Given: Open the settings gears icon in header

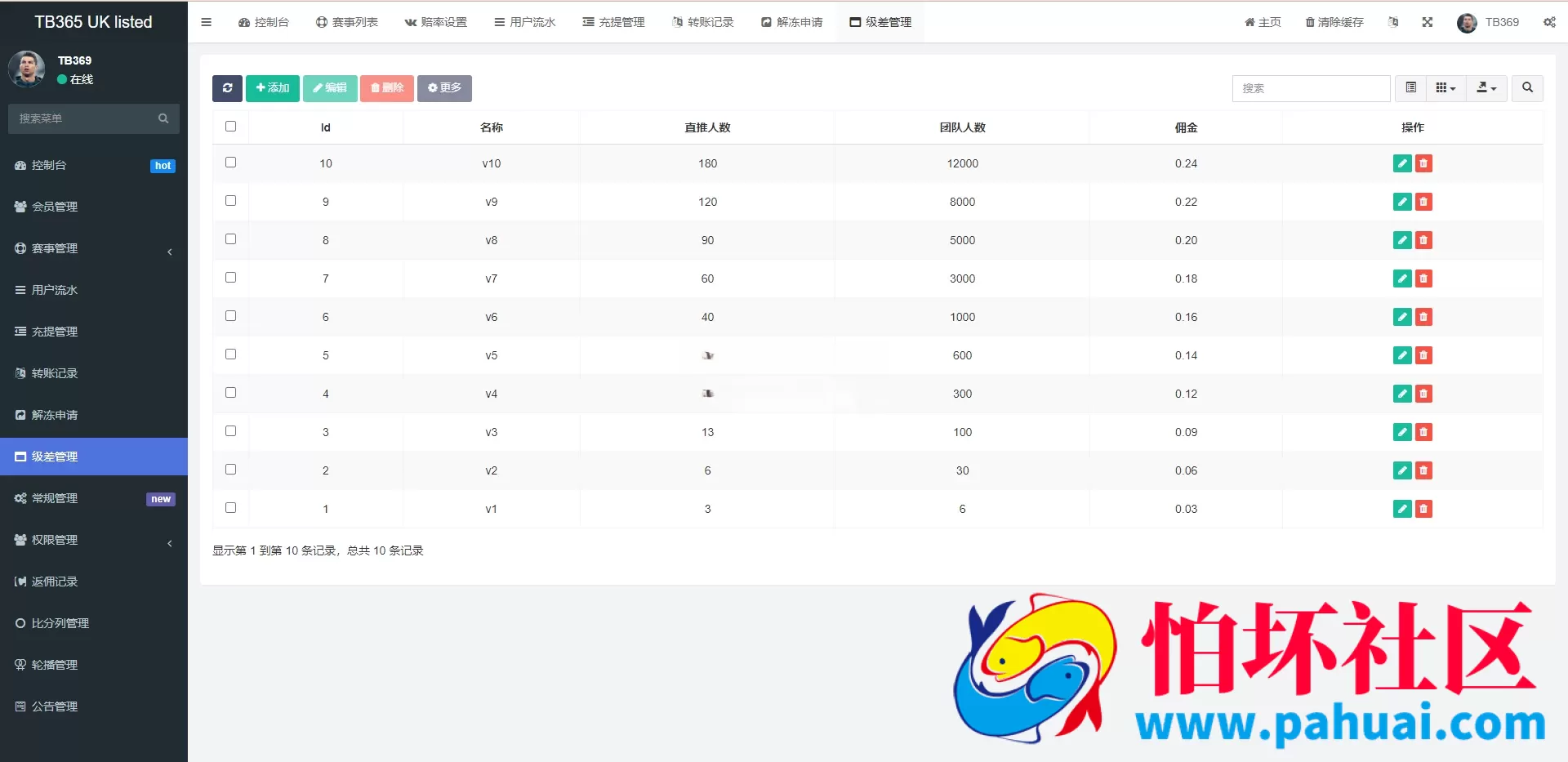Looking at the screenshot, I should [1549, 22].
